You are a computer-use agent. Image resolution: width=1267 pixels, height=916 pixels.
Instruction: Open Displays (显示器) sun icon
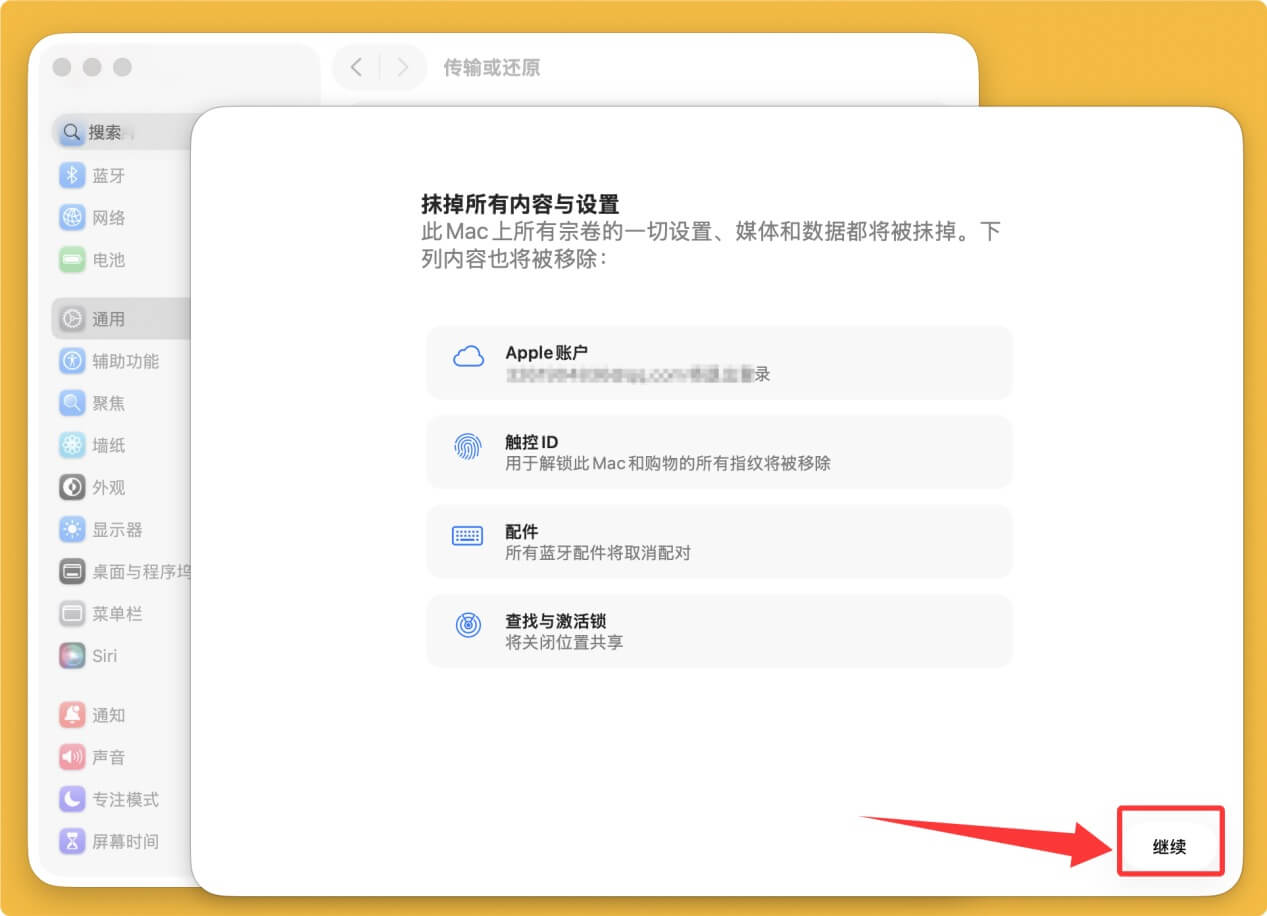pyautogui.click(x=72, y=529)
